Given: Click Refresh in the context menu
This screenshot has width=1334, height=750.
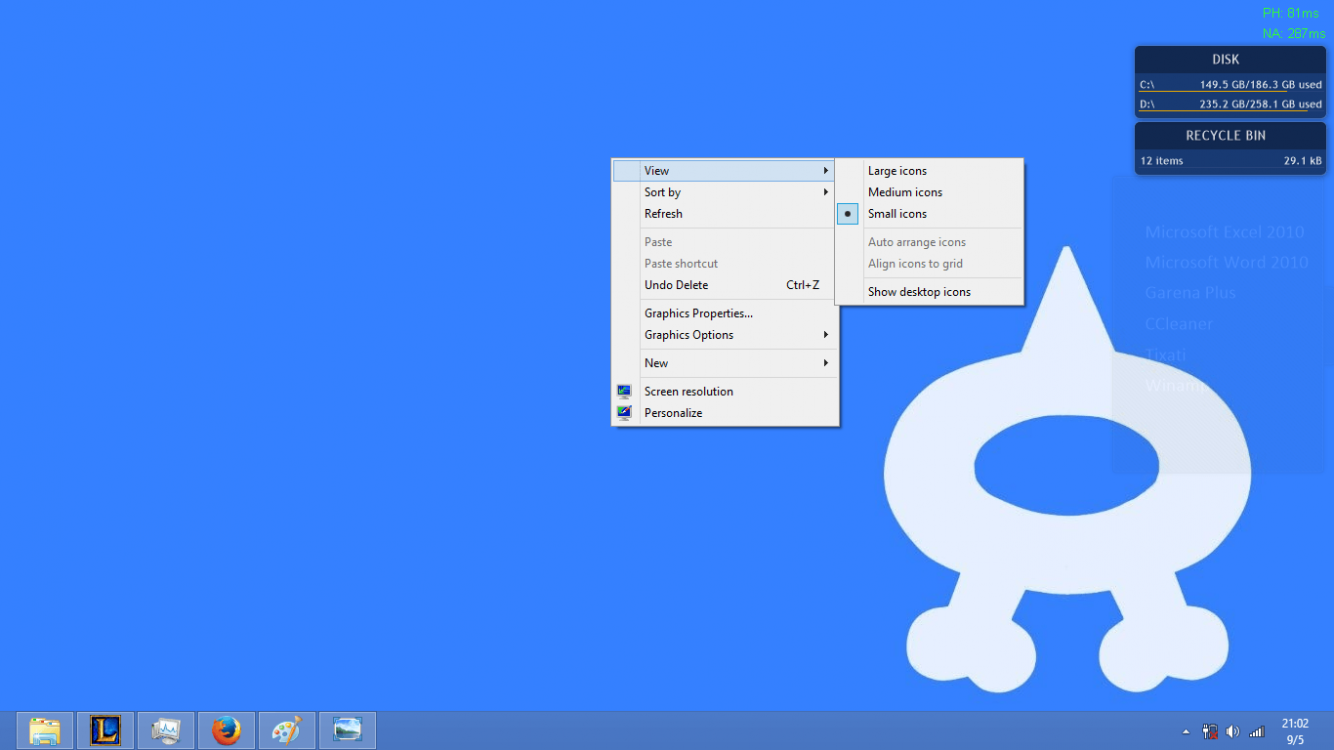Looking at the screenshot, I should click(x=725, y=213).
